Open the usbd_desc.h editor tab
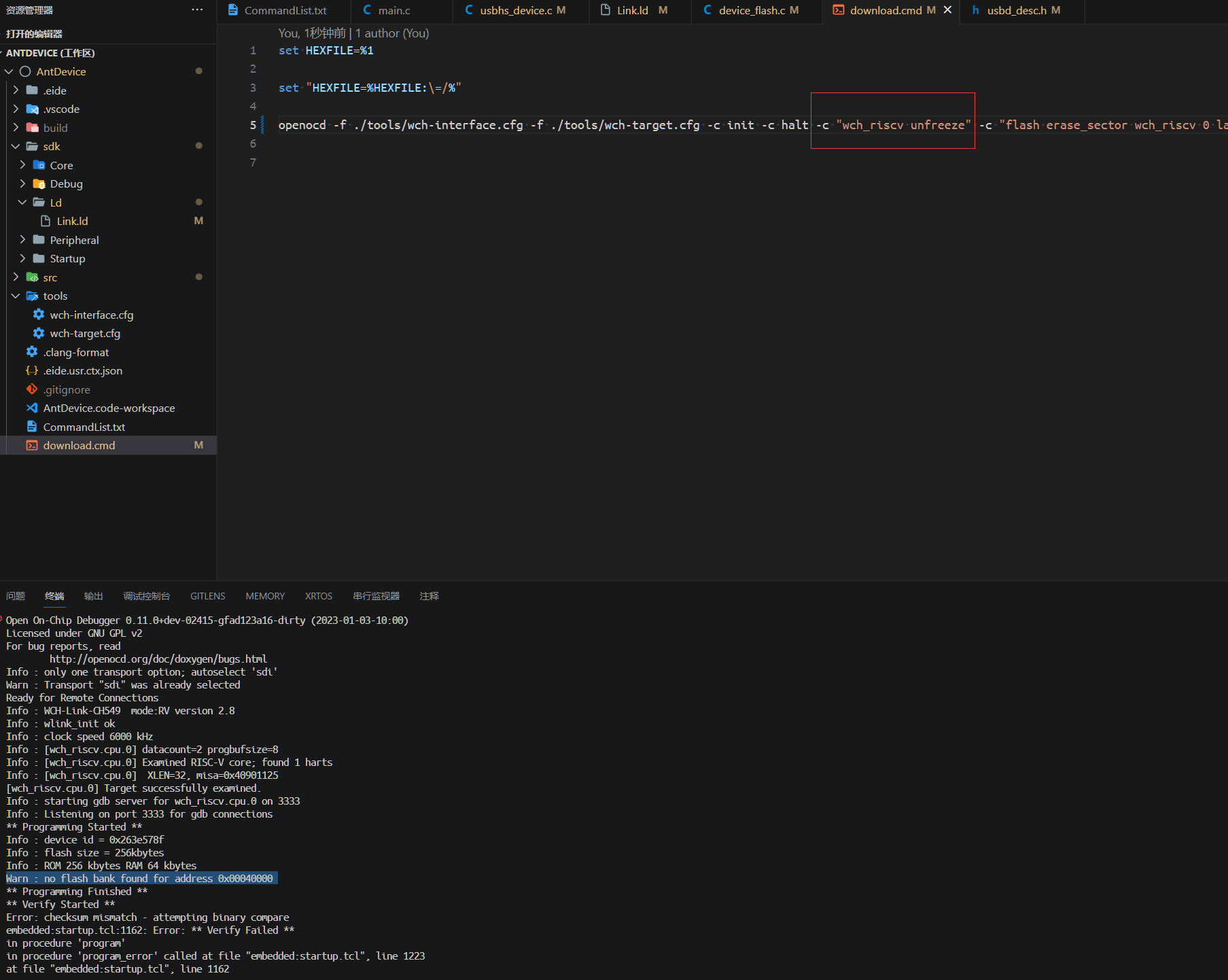Viewport: 1228px width, 980px height. point(1016,10)
